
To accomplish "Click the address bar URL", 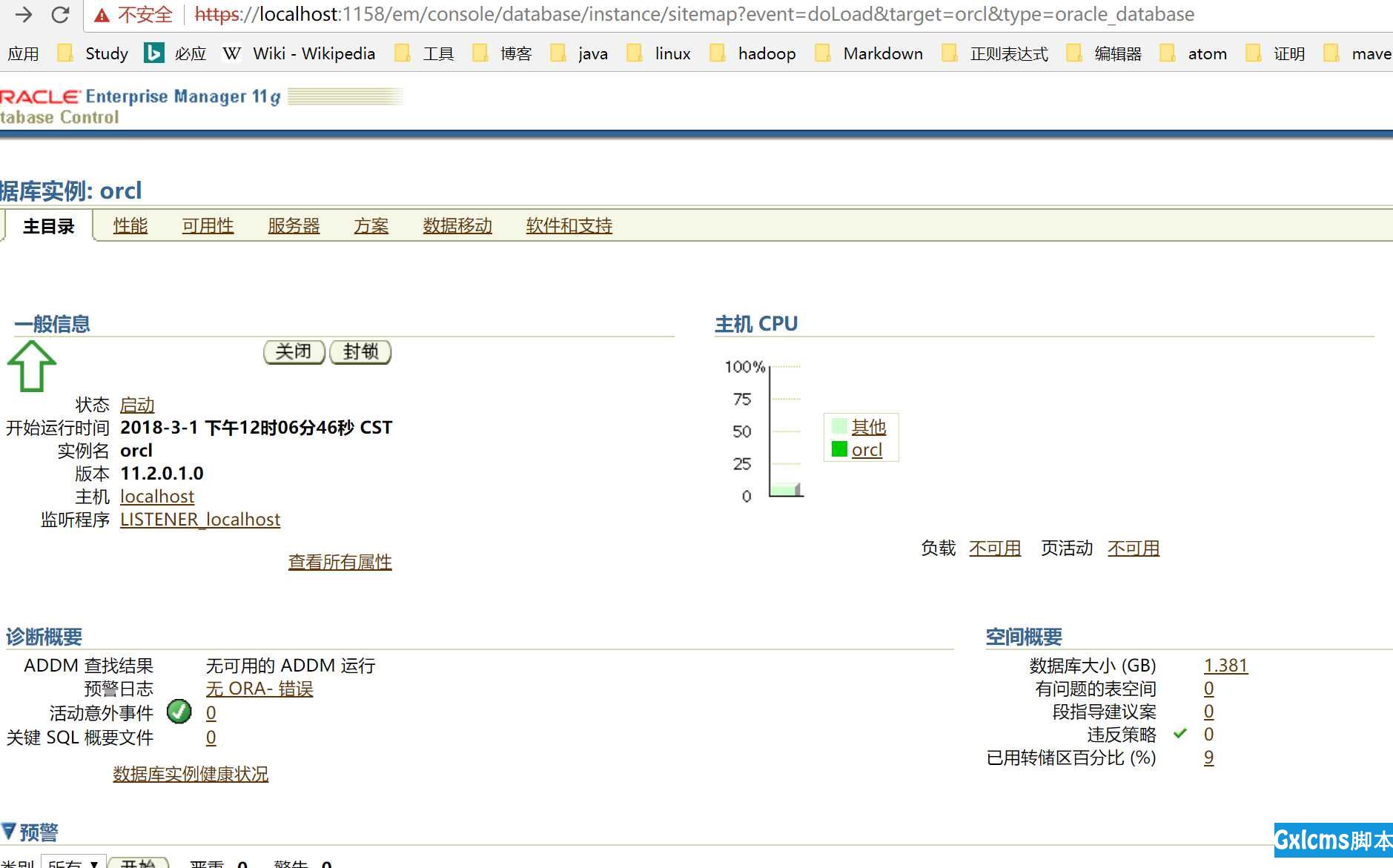I will pos(694,14).
